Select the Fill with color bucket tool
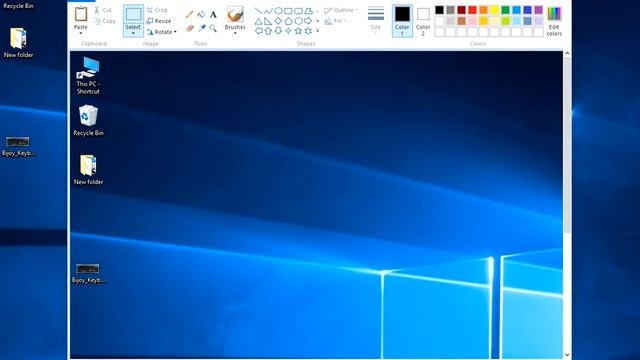Image resolution: width=640 pixels, height=360 pixels. click(201, 14)
